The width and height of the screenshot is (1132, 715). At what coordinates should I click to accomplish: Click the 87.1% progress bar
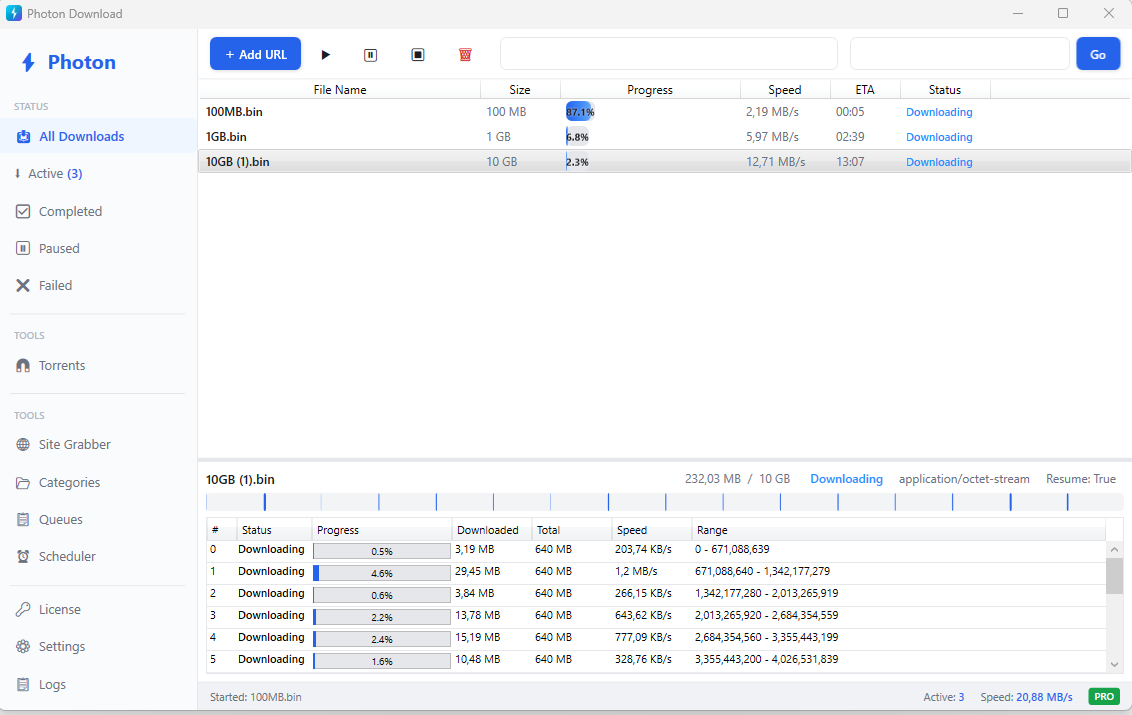click(x=580, y=112)
